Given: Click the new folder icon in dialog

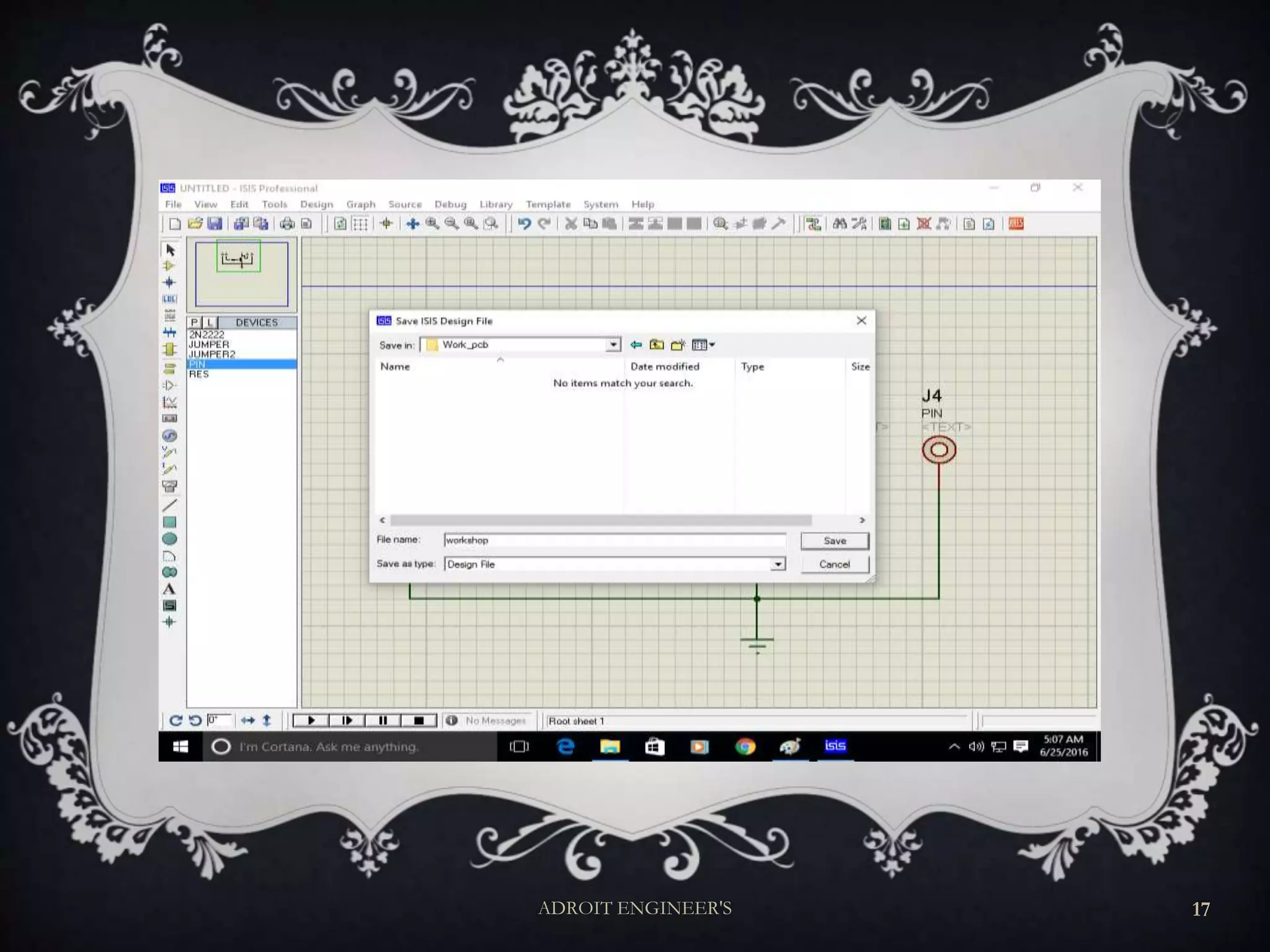Looking at the screenshot, I should tap(678, 345).
